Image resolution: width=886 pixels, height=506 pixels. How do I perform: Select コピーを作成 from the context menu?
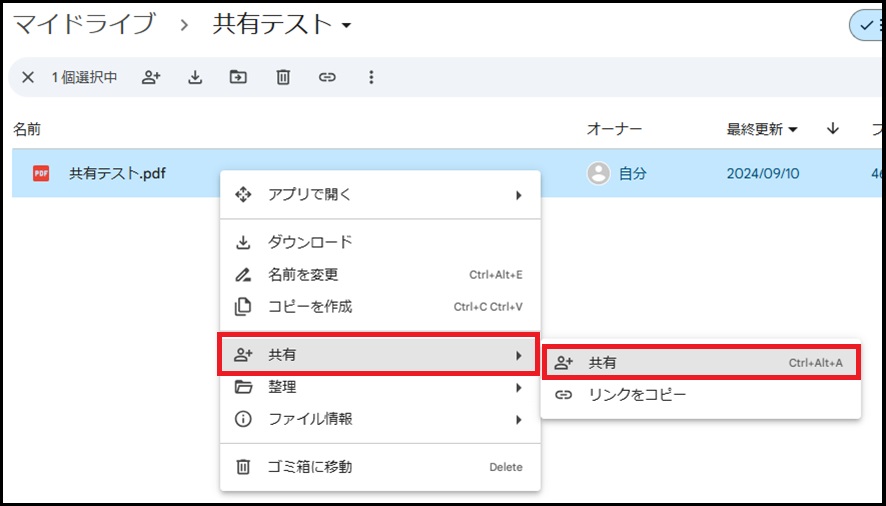(310, 306)
